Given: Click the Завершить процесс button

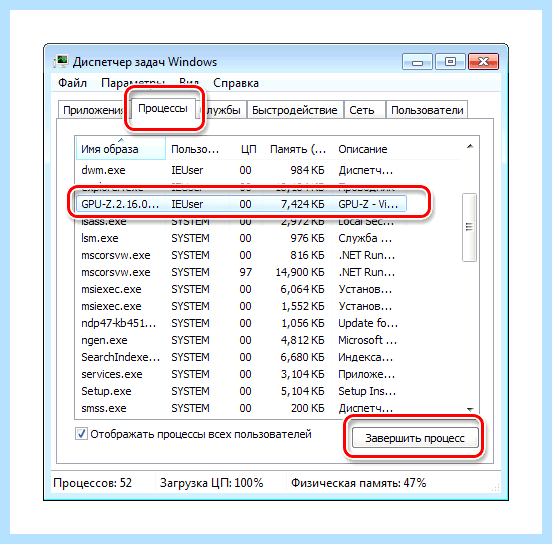Looking at the screenshot, I should [x=415, y=438].
